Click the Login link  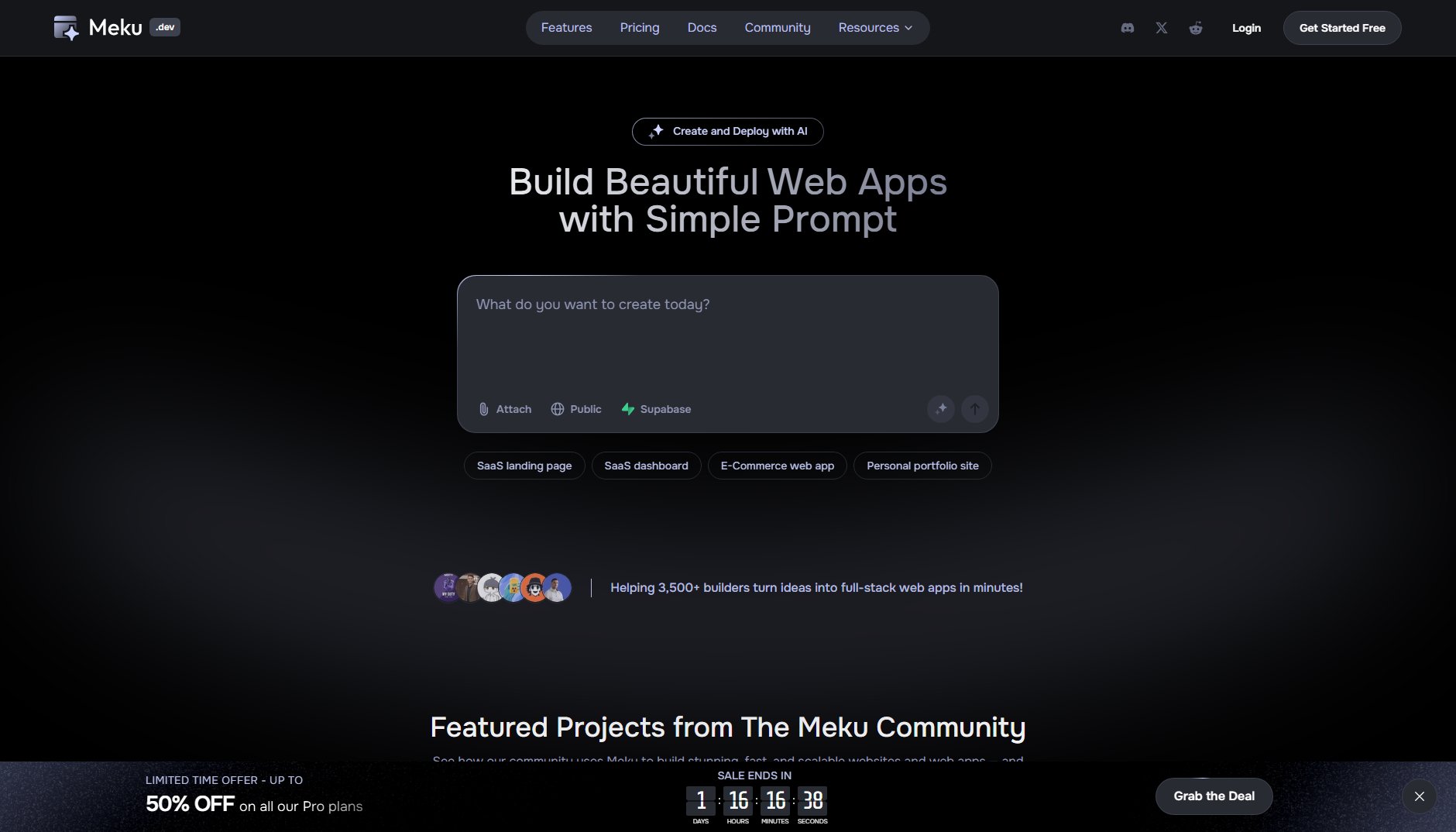pyautogui.click(x=1246, y=28)
